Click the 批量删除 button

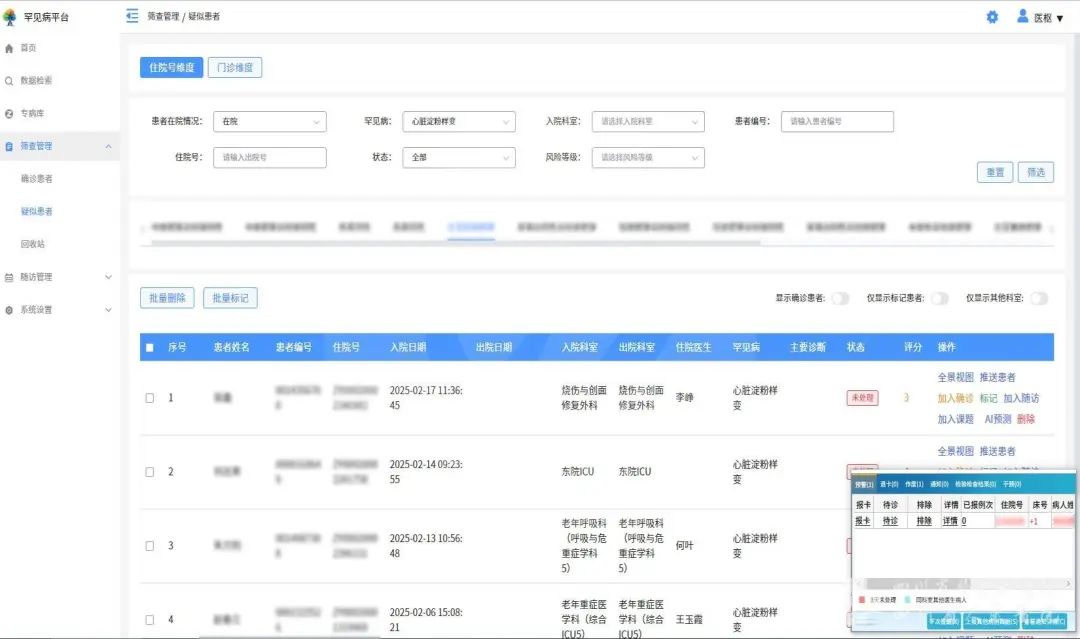(167, 298)
